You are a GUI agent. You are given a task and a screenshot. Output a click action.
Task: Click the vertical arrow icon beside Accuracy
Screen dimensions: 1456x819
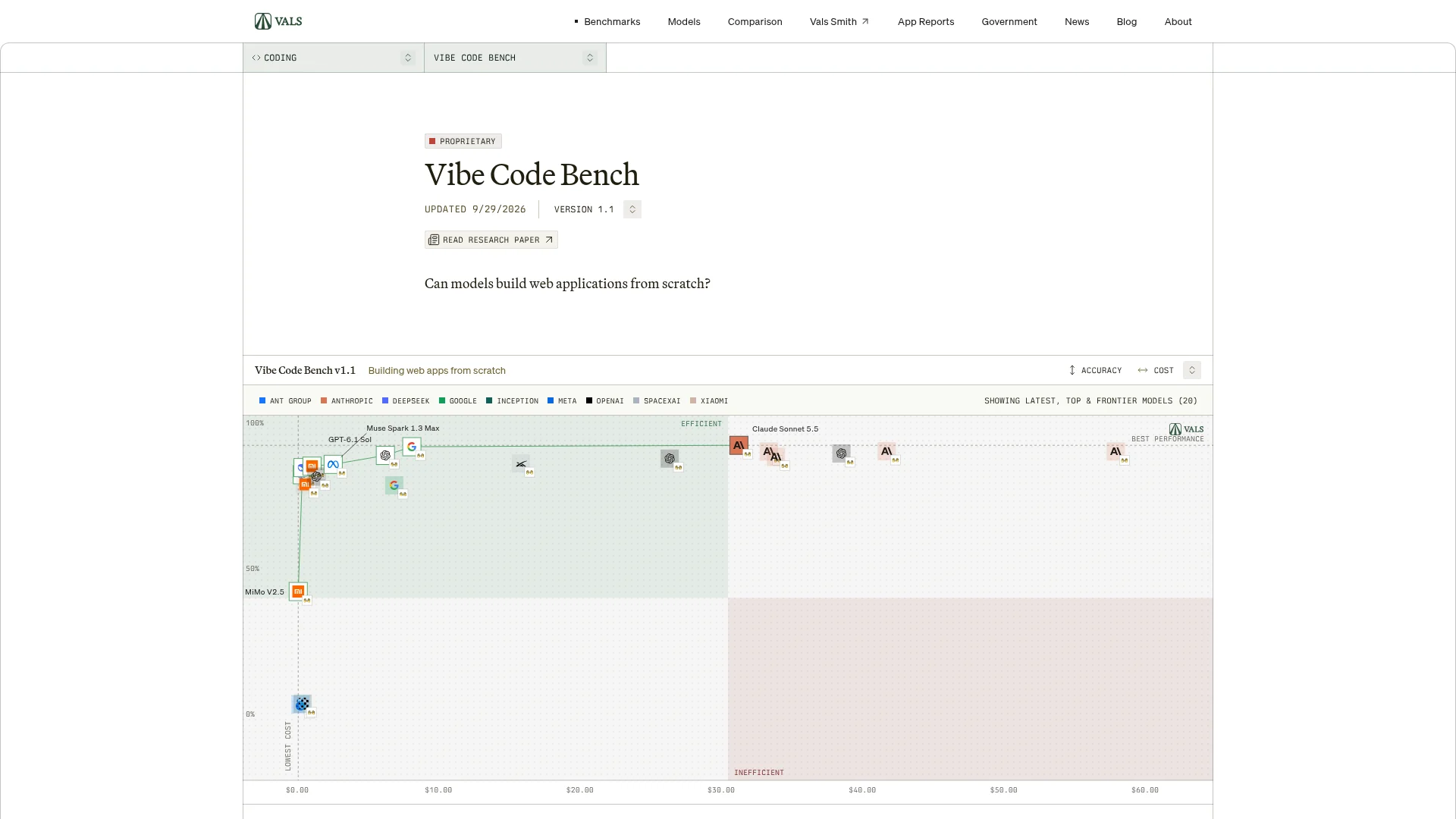[1072, 370]
